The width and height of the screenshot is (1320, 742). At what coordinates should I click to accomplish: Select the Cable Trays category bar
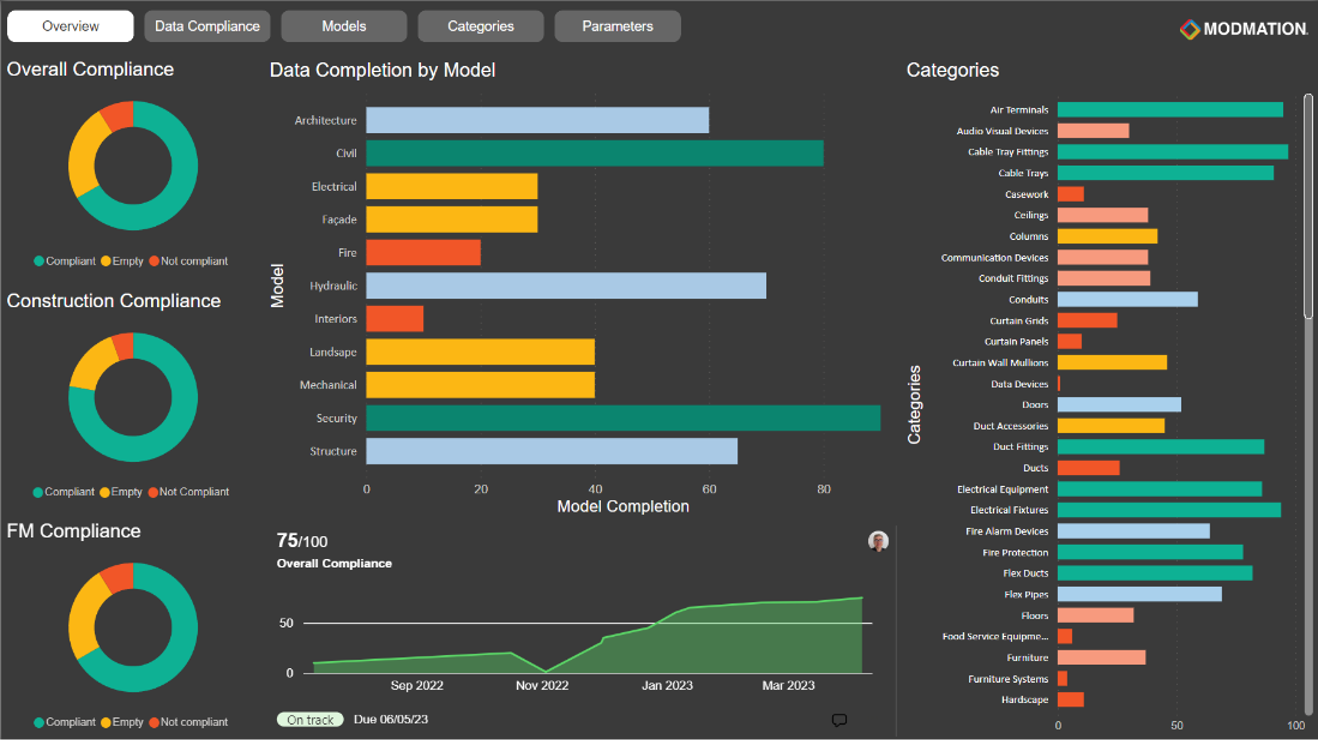pyautogui.click(x=1166, y=173)
